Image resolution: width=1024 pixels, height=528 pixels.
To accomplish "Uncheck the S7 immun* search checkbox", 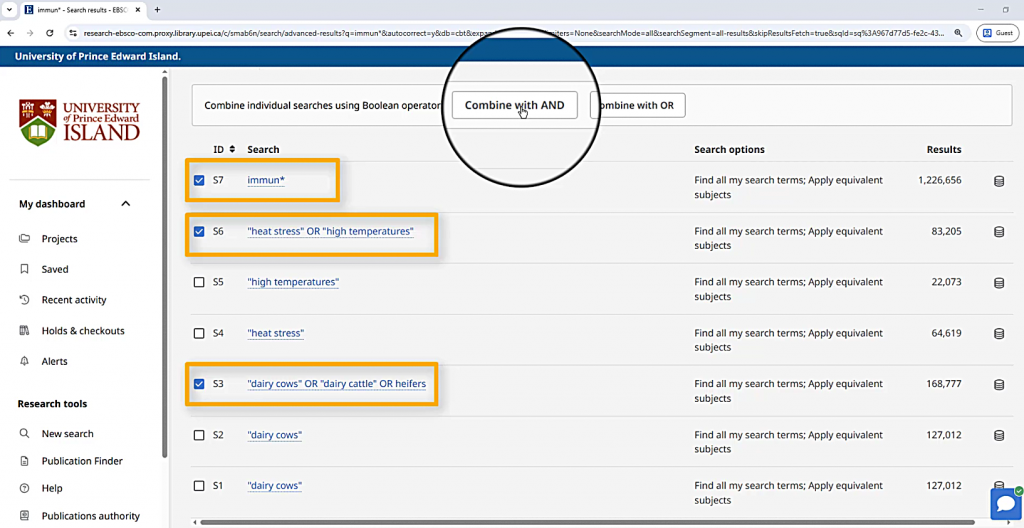I will [x=199, y=181].
